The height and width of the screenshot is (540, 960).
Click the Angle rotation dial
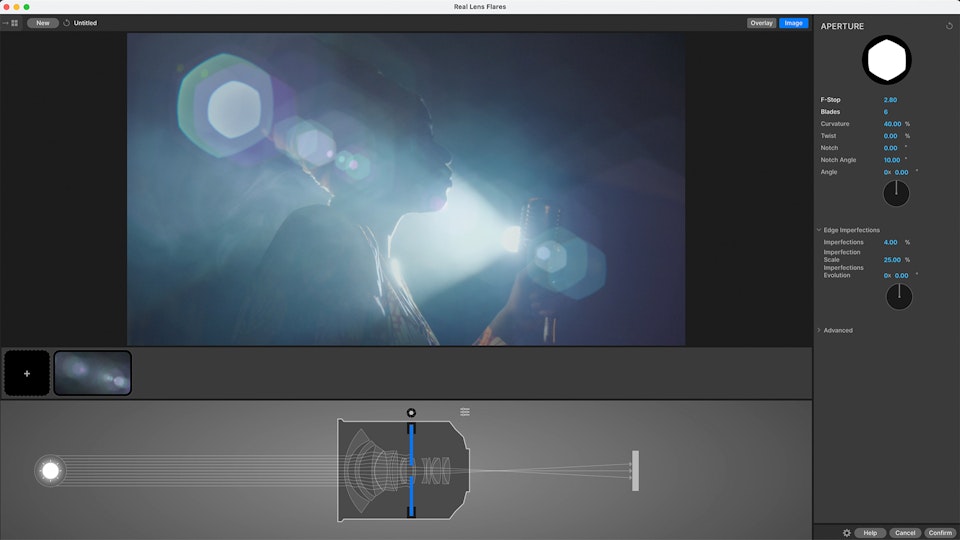tap(896, 194)
